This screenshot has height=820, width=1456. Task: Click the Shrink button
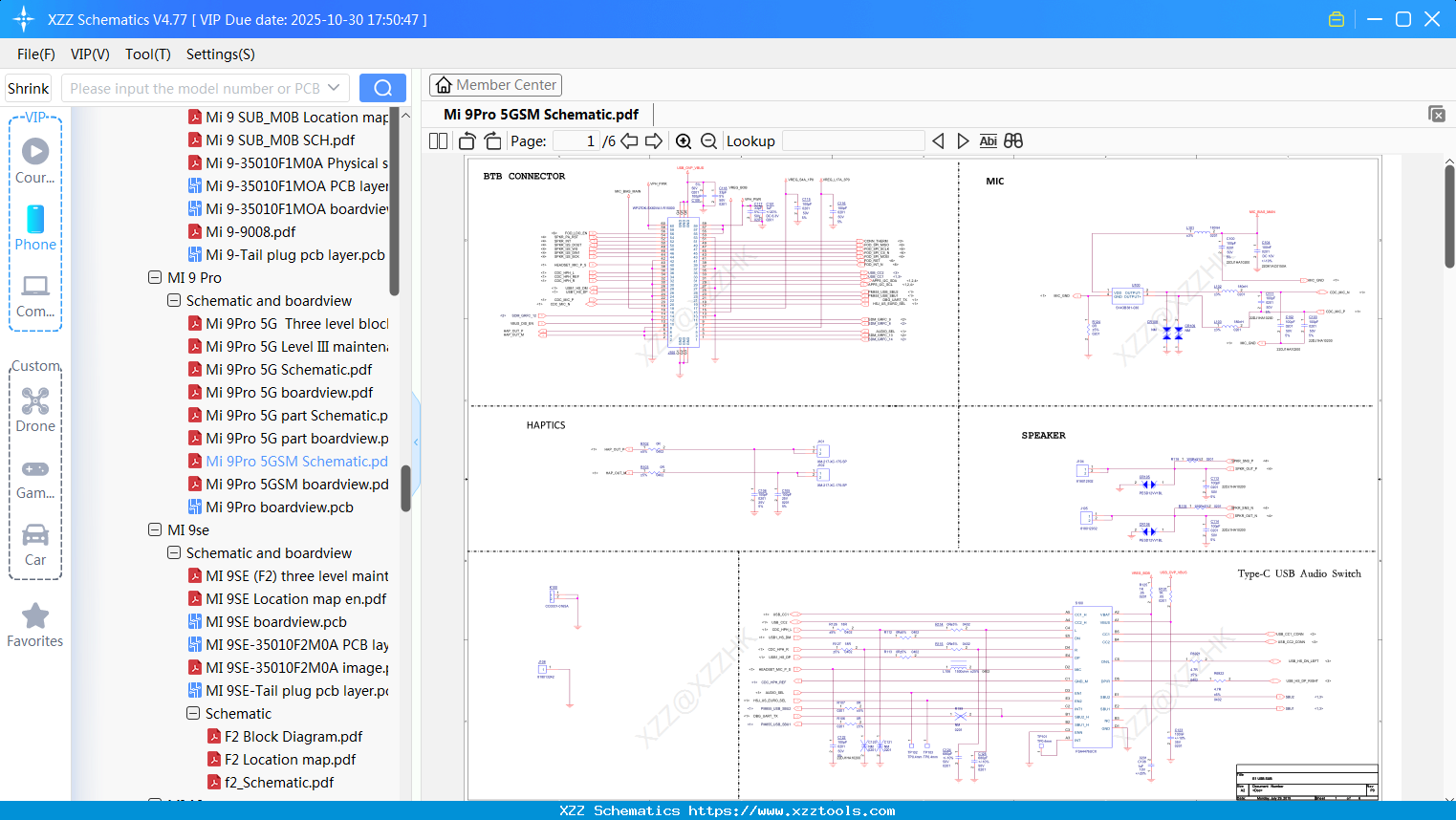click(29, 88)
